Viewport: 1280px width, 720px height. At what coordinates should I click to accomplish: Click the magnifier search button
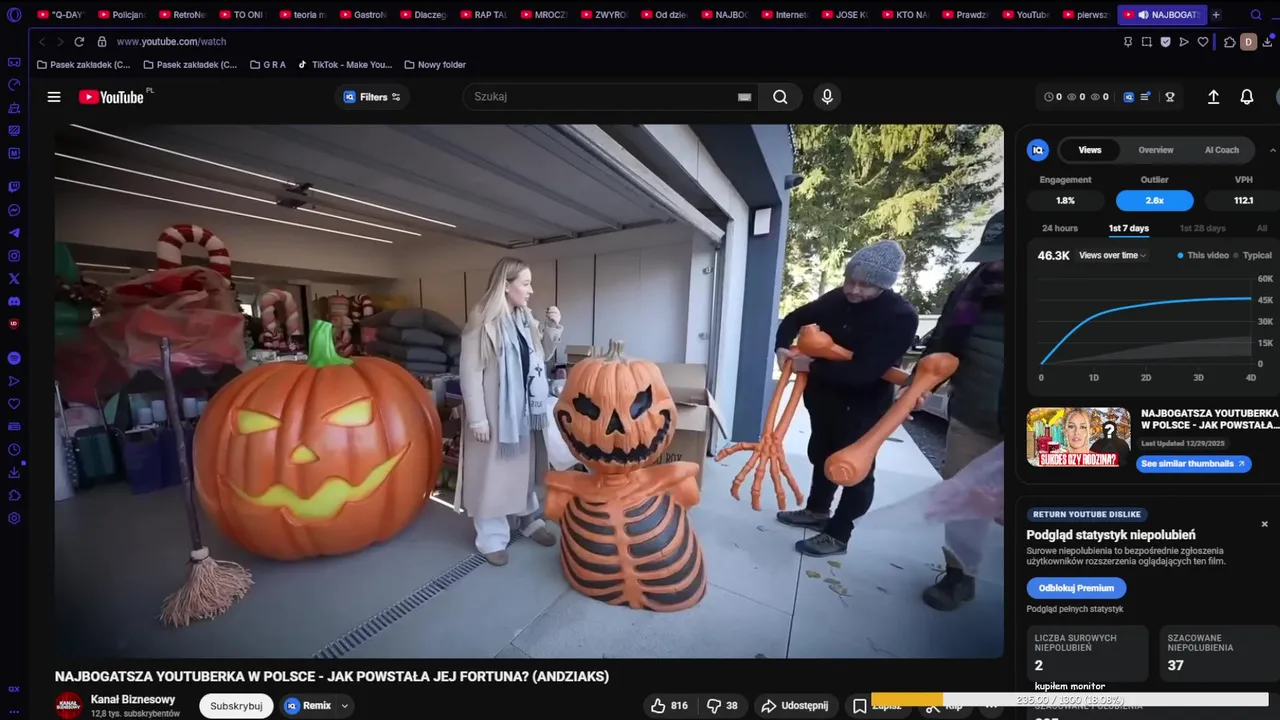[780, 97]
